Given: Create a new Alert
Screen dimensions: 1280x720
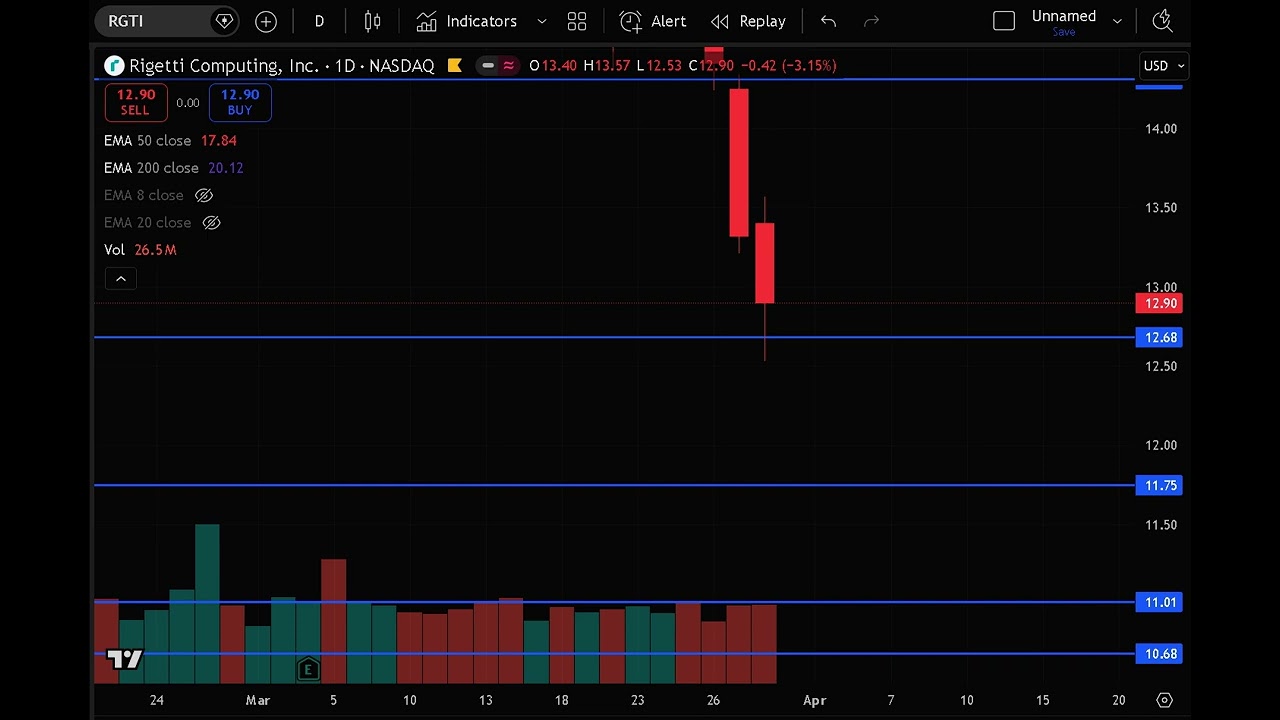Looking at the screenshot, I should point(653,21).
